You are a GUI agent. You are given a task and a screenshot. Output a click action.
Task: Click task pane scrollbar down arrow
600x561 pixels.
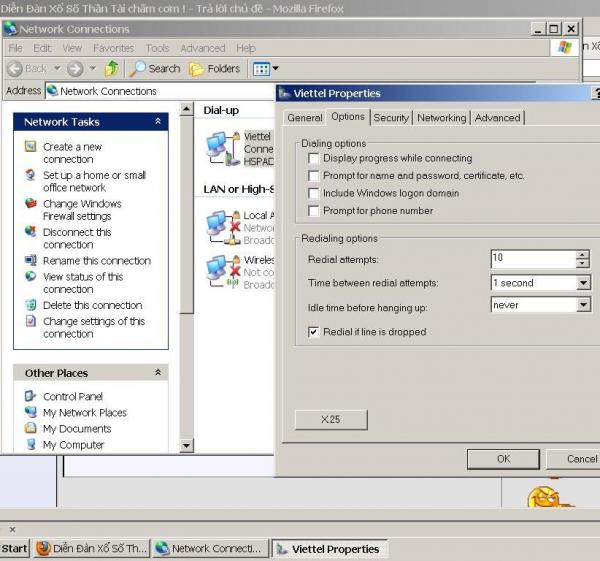coord(186,445)
